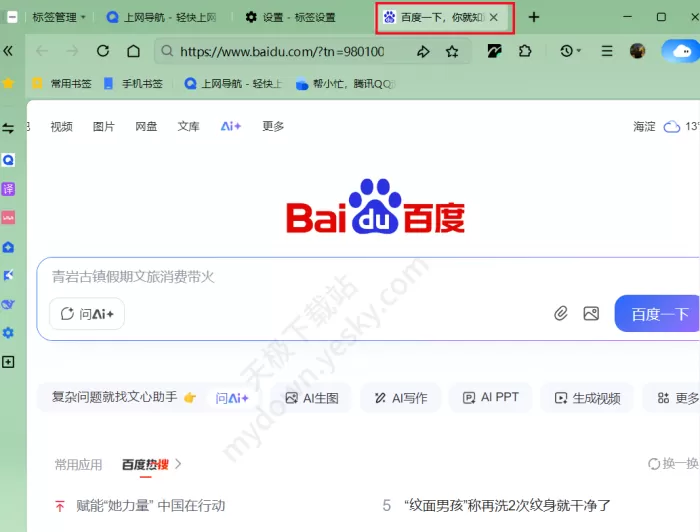
Task: Open the 更多 navigation menu
Action: coord(273,127)
